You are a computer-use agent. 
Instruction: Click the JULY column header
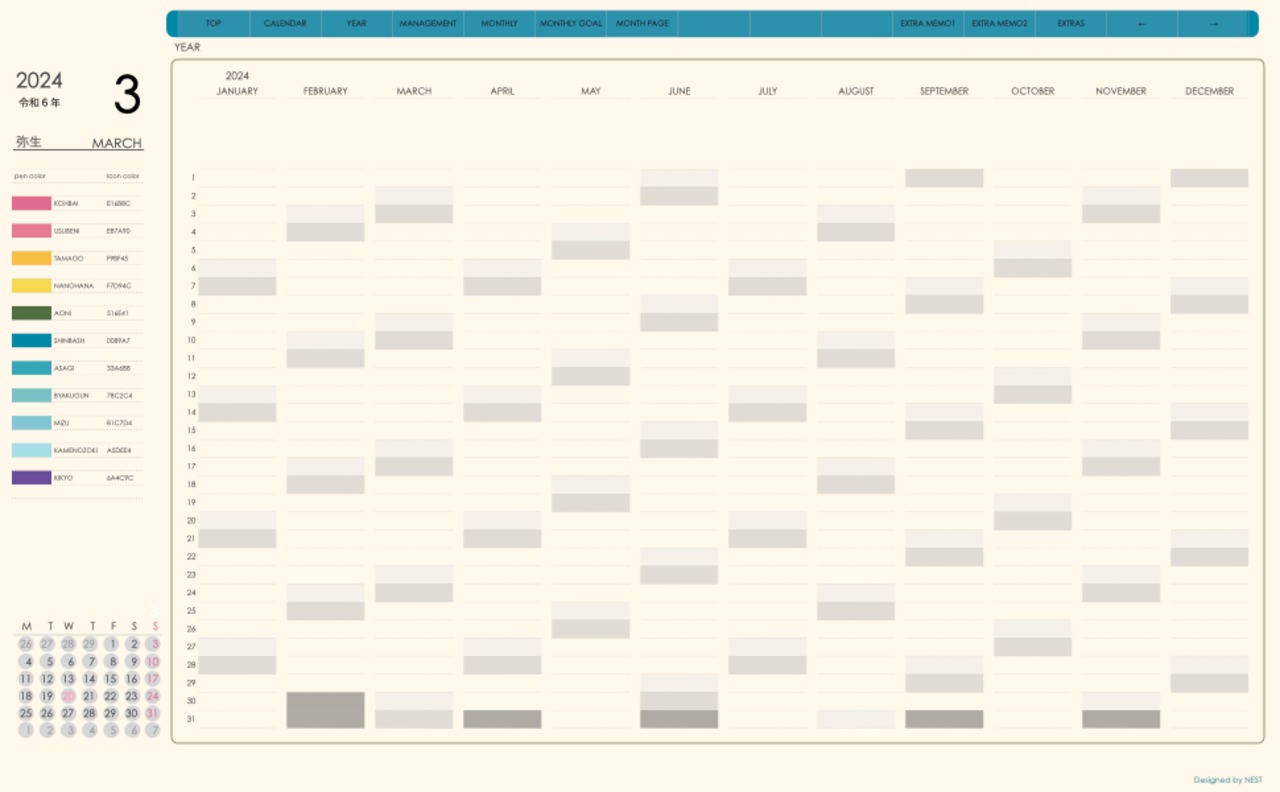[x=768, y=91]
